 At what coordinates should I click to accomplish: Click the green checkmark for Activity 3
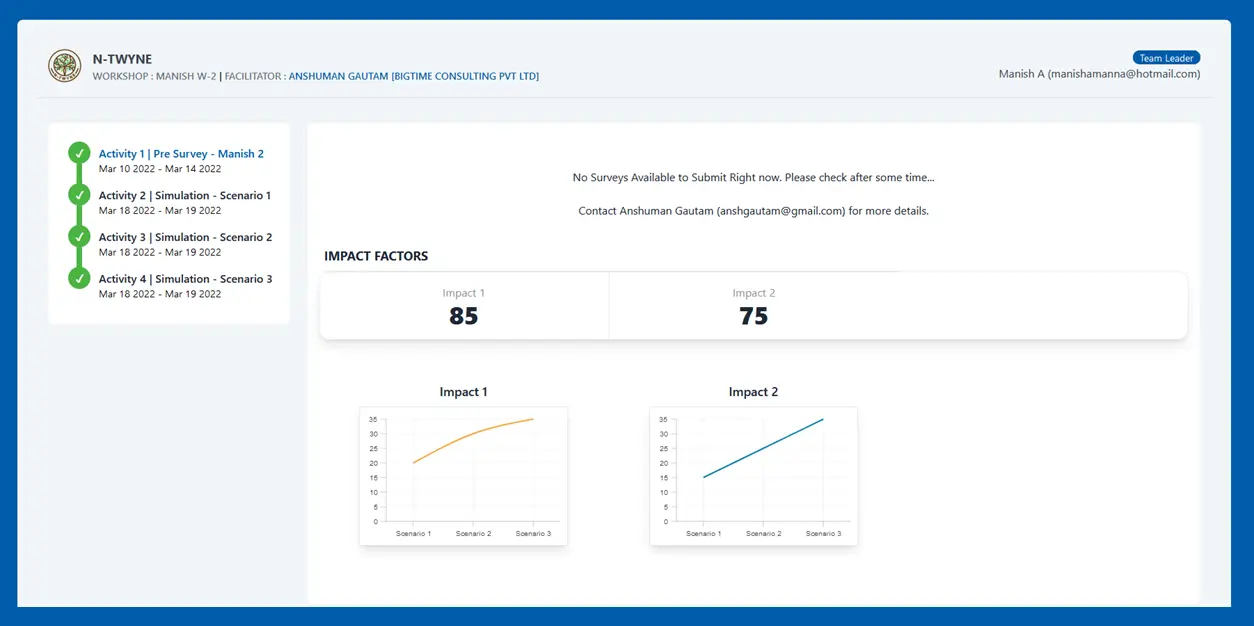[79, 237]
